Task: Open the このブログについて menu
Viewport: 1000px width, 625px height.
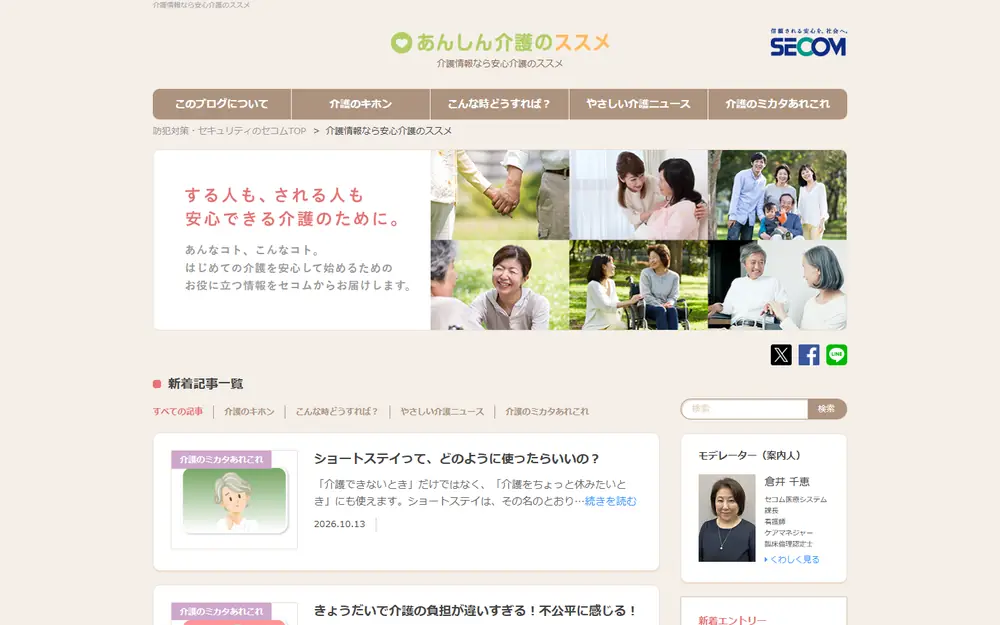Action: 222,104
